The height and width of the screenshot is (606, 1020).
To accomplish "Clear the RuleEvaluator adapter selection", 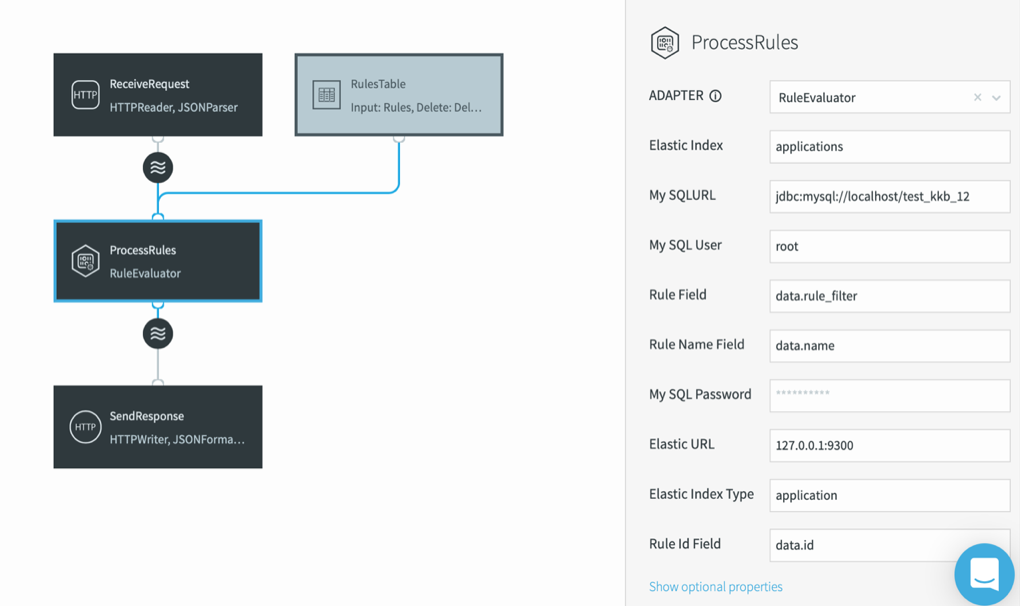I will pyautogui.click(x=977, y=98).
